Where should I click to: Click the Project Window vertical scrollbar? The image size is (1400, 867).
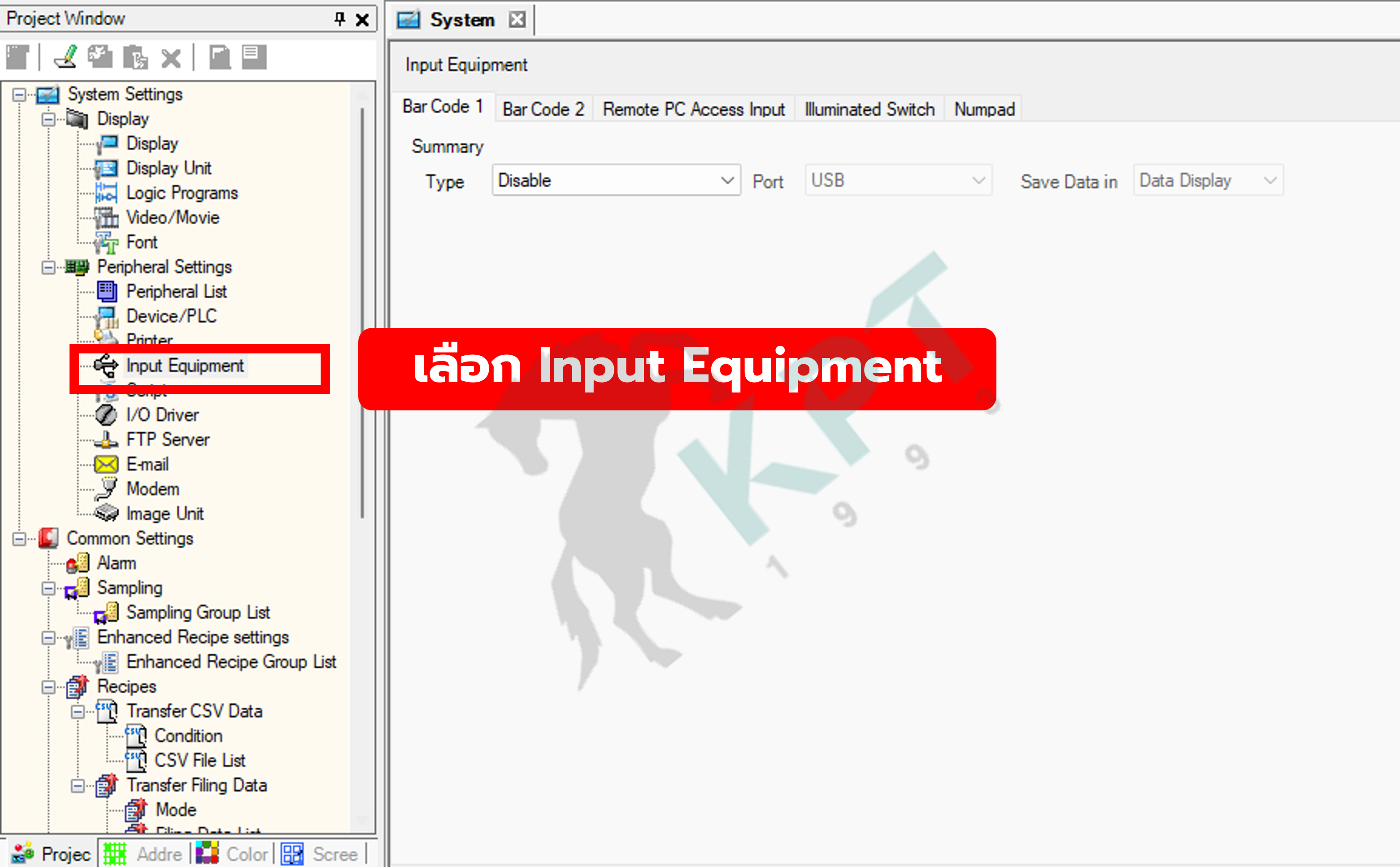coord(362,313)
